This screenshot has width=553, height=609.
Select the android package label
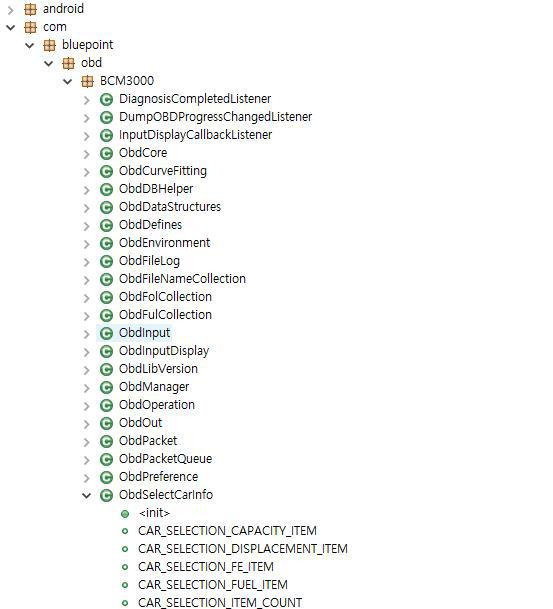coord(63,9)
